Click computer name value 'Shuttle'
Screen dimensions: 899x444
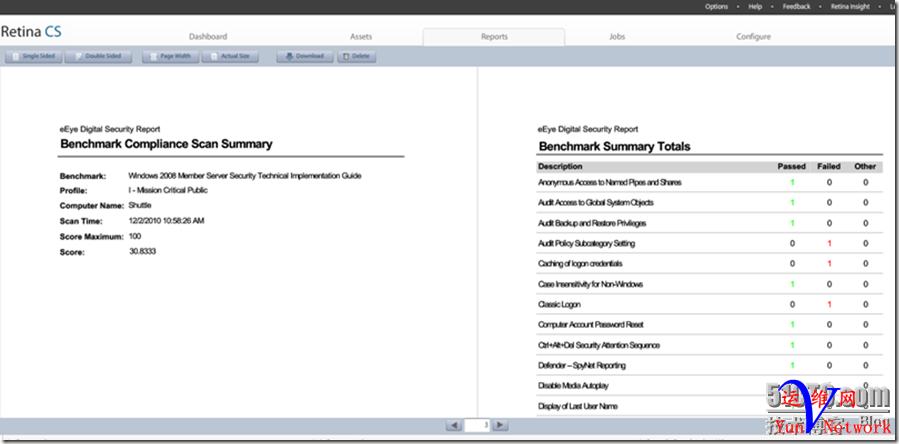pyautogui.click(x=140, y=205)
